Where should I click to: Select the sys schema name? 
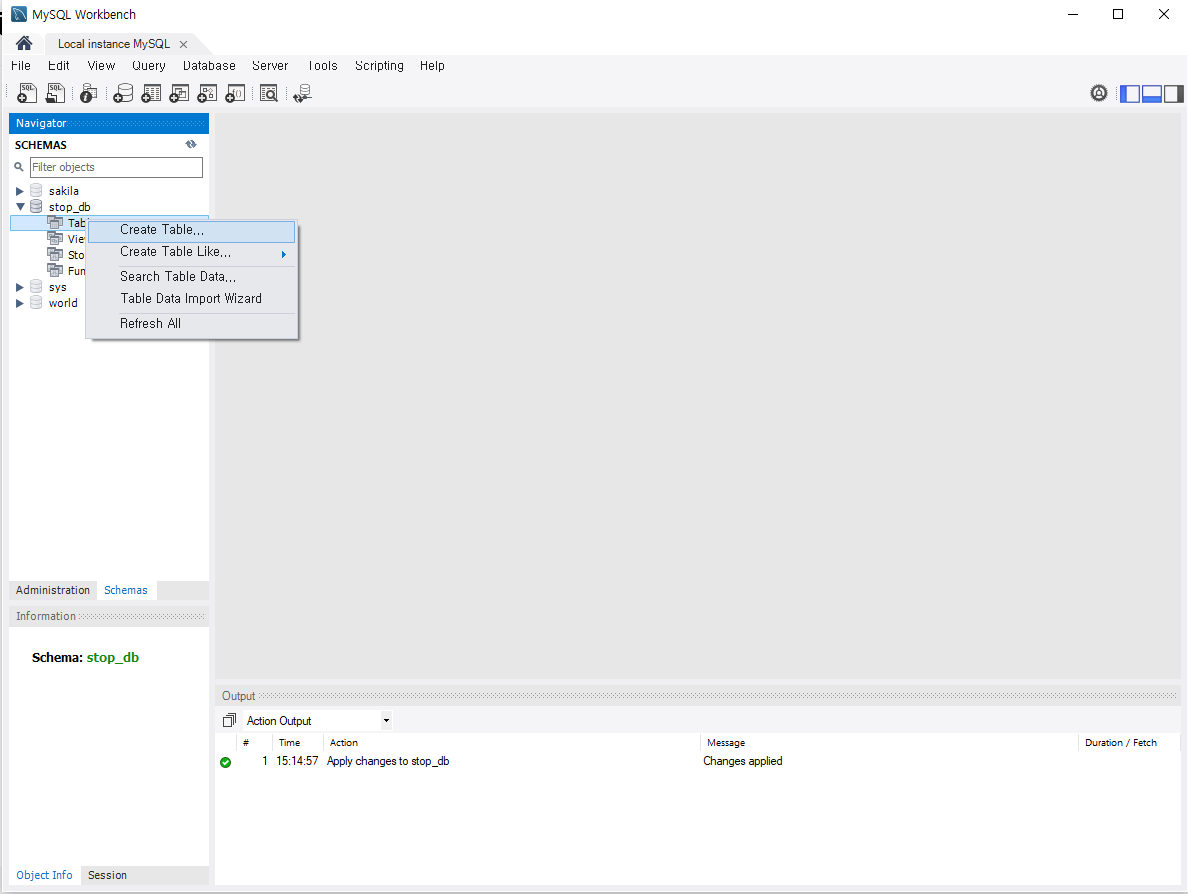(58, 287)
